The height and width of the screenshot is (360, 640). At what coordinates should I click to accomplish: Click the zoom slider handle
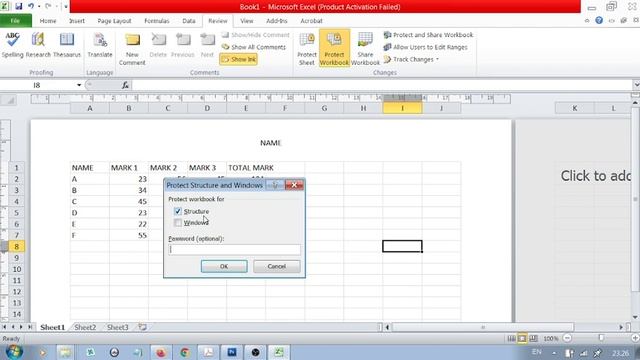click(601, 338)
